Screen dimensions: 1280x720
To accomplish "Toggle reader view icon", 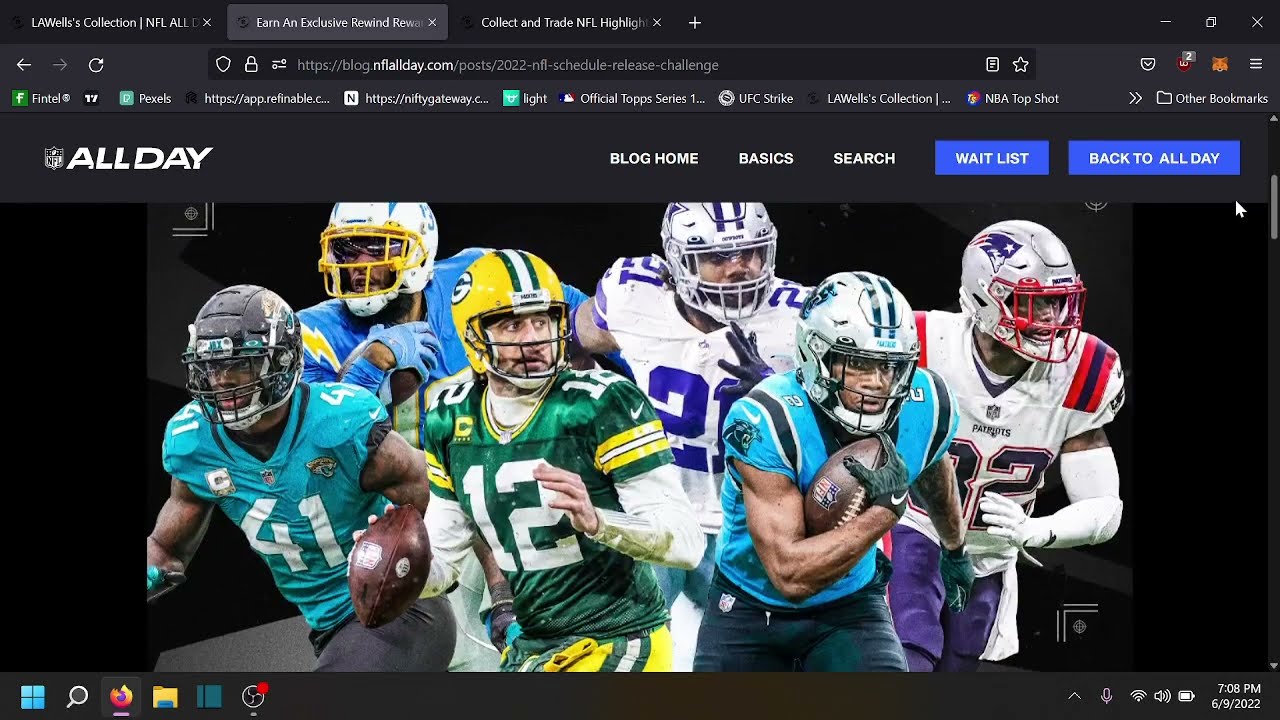I will coord(992,65).
